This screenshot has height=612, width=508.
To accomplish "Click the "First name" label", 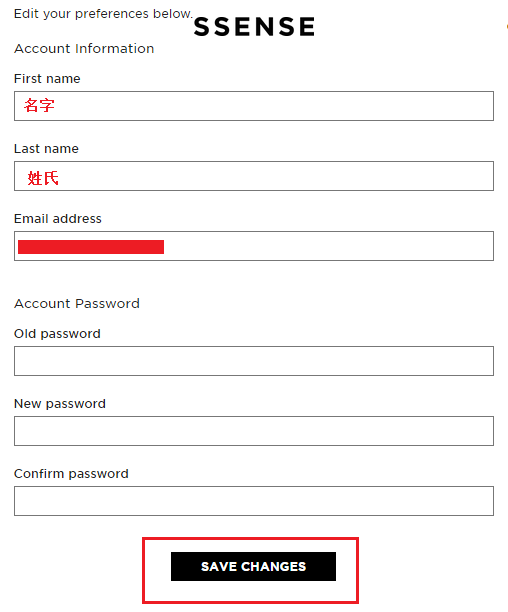I will [x=47, y=78].
